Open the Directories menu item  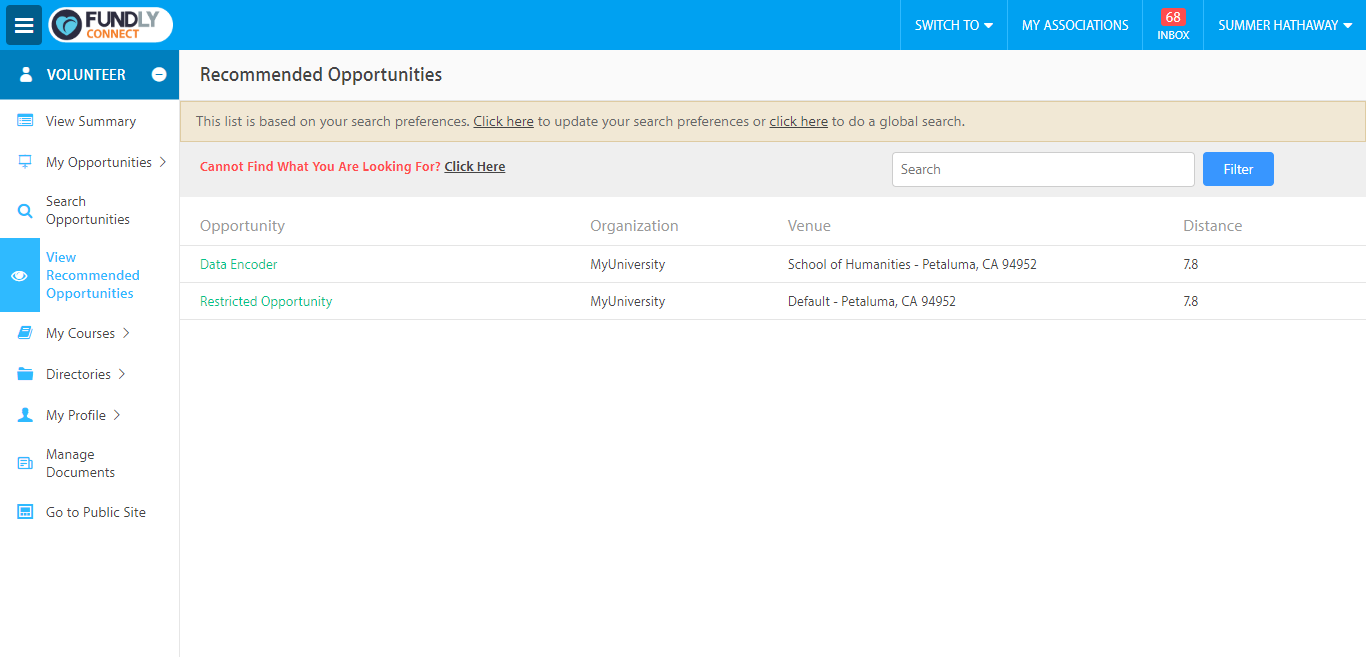tap(78, 374)
